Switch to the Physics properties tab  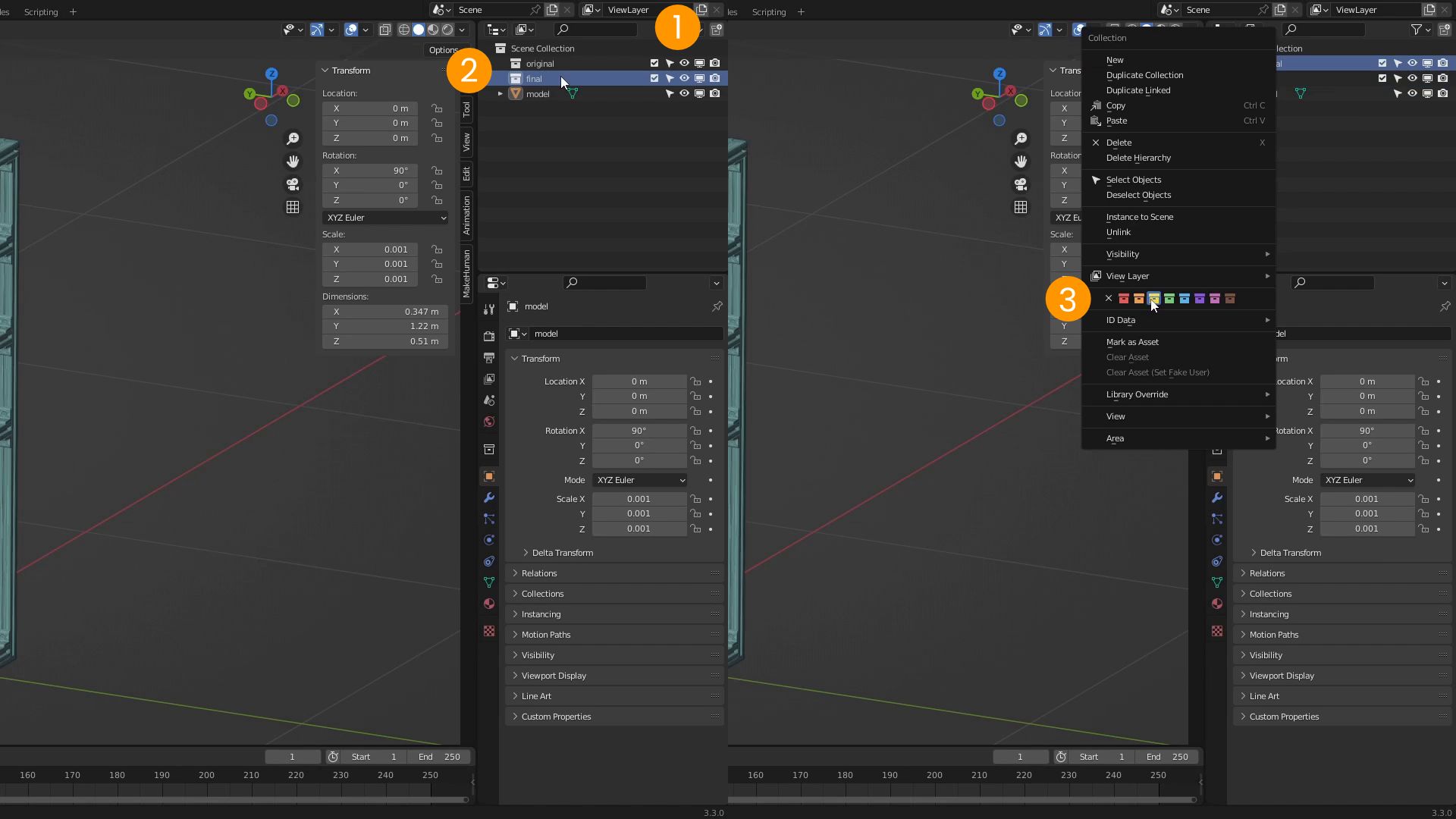pyautogui.click(x=489, y=540)
